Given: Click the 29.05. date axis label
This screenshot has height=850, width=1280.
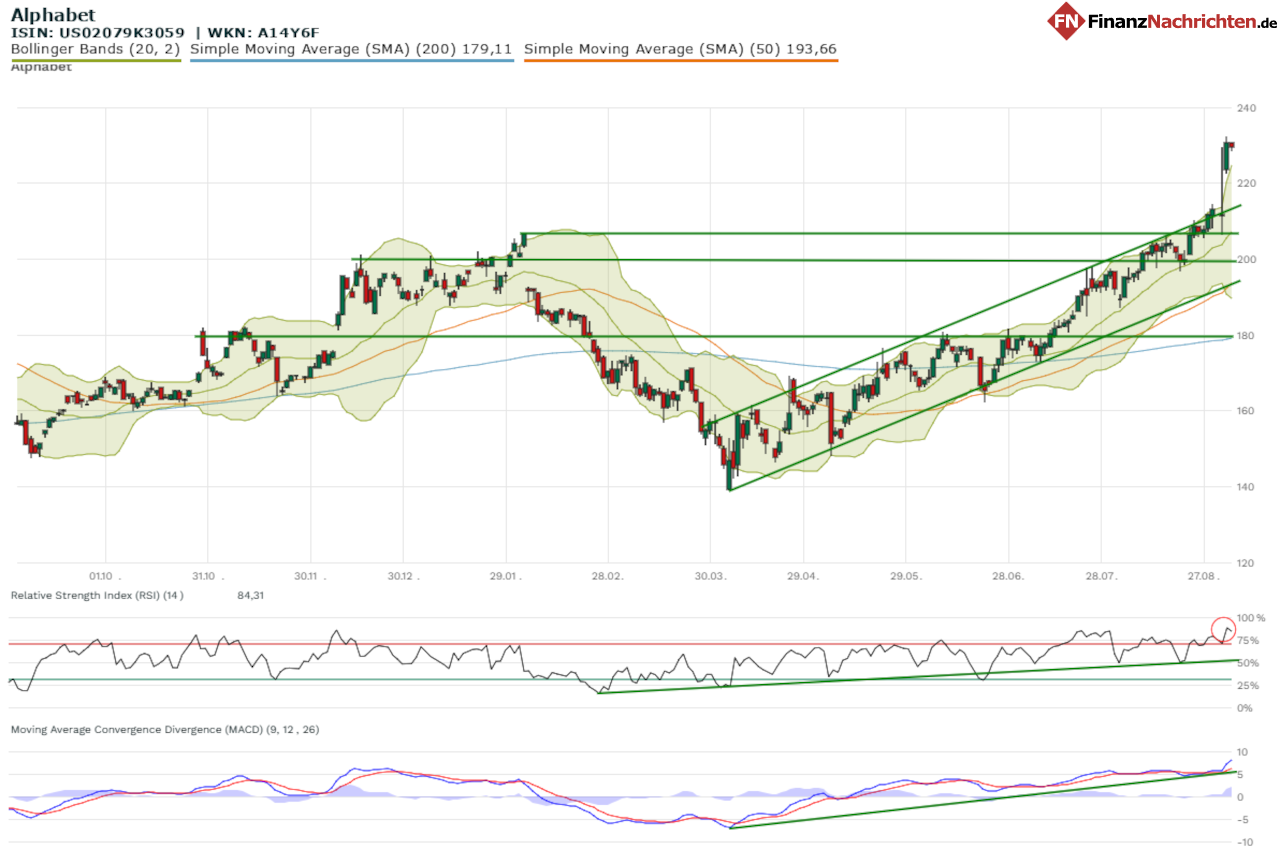Looking at the screenshot, I should (x=905, y=576).
